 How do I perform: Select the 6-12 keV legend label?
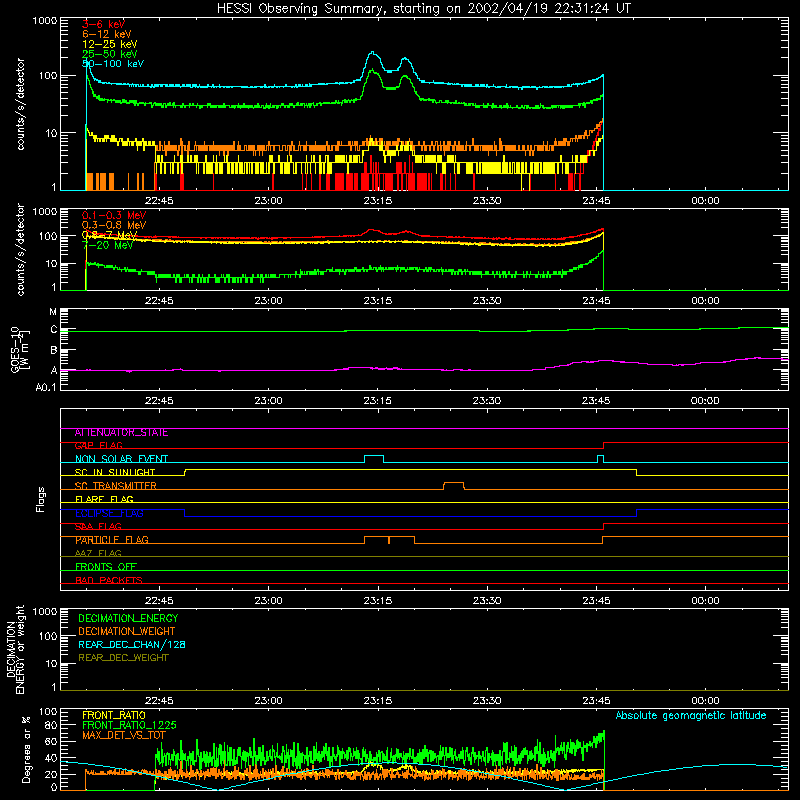[107, 34]
